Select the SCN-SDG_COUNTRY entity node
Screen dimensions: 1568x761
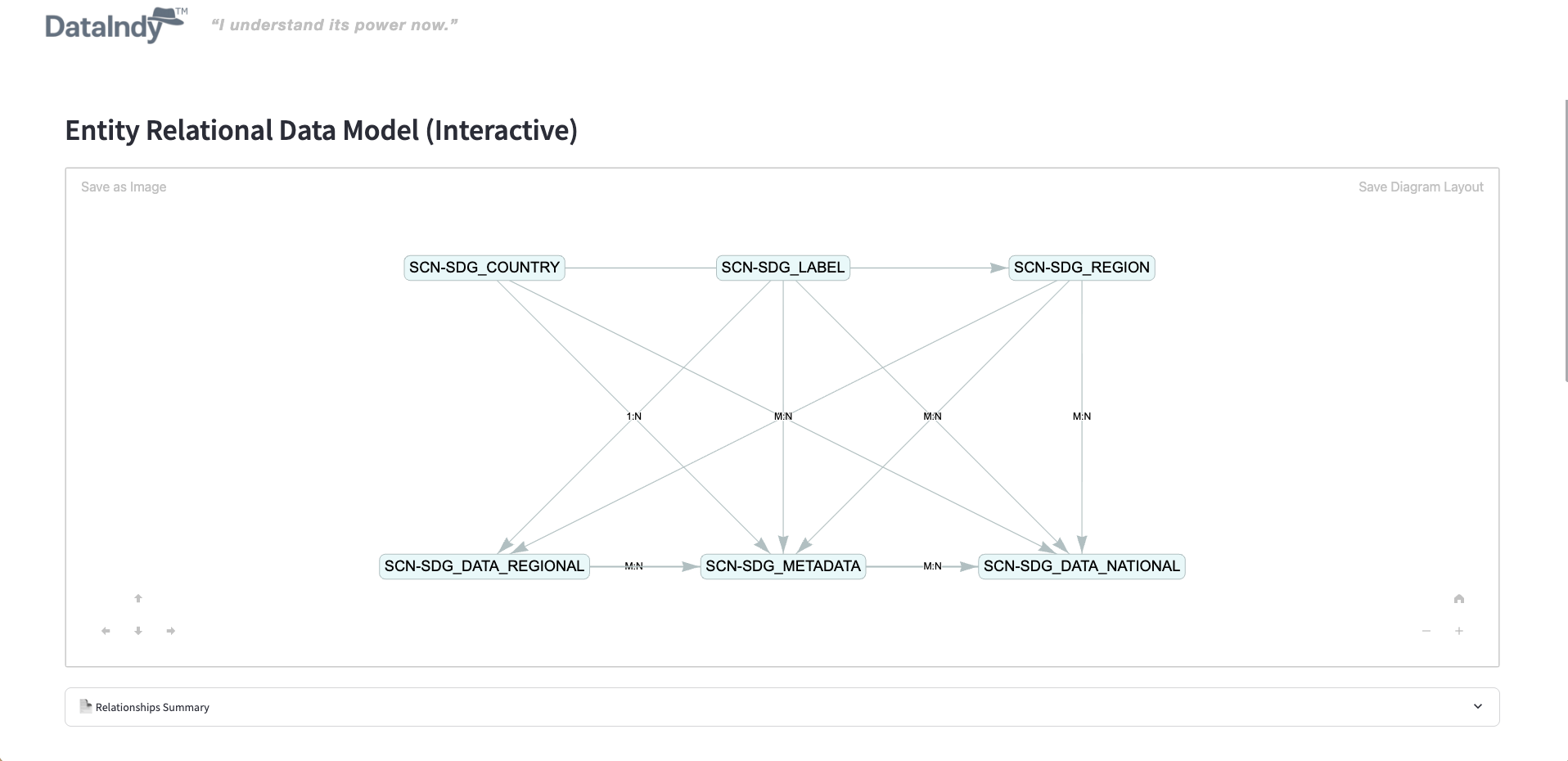click(483, 268)
